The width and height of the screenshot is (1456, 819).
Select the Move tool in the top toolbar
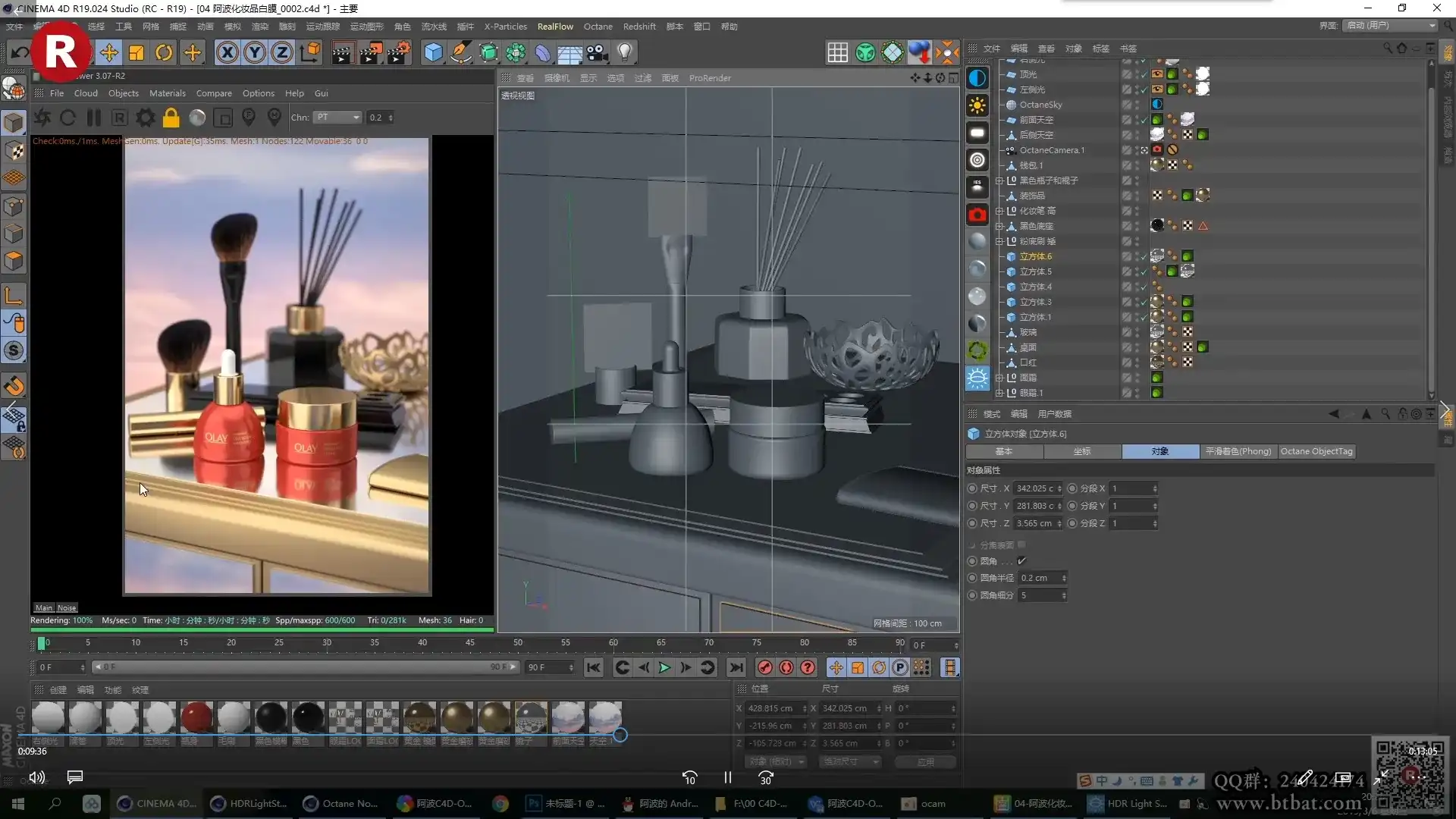pos(108,52)
